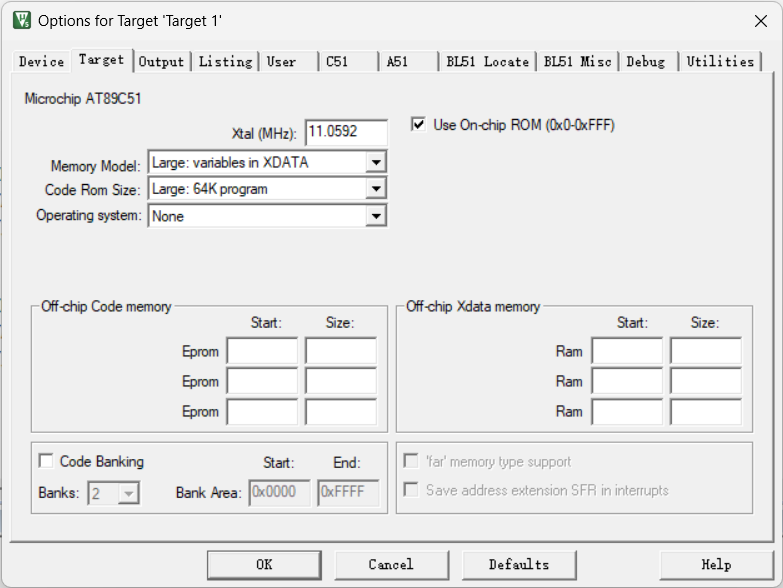The width and height of the screenshot is (783, 588).
Task: Toggle Save address extension SFR checkbox
Action: [x=411, y=490]
